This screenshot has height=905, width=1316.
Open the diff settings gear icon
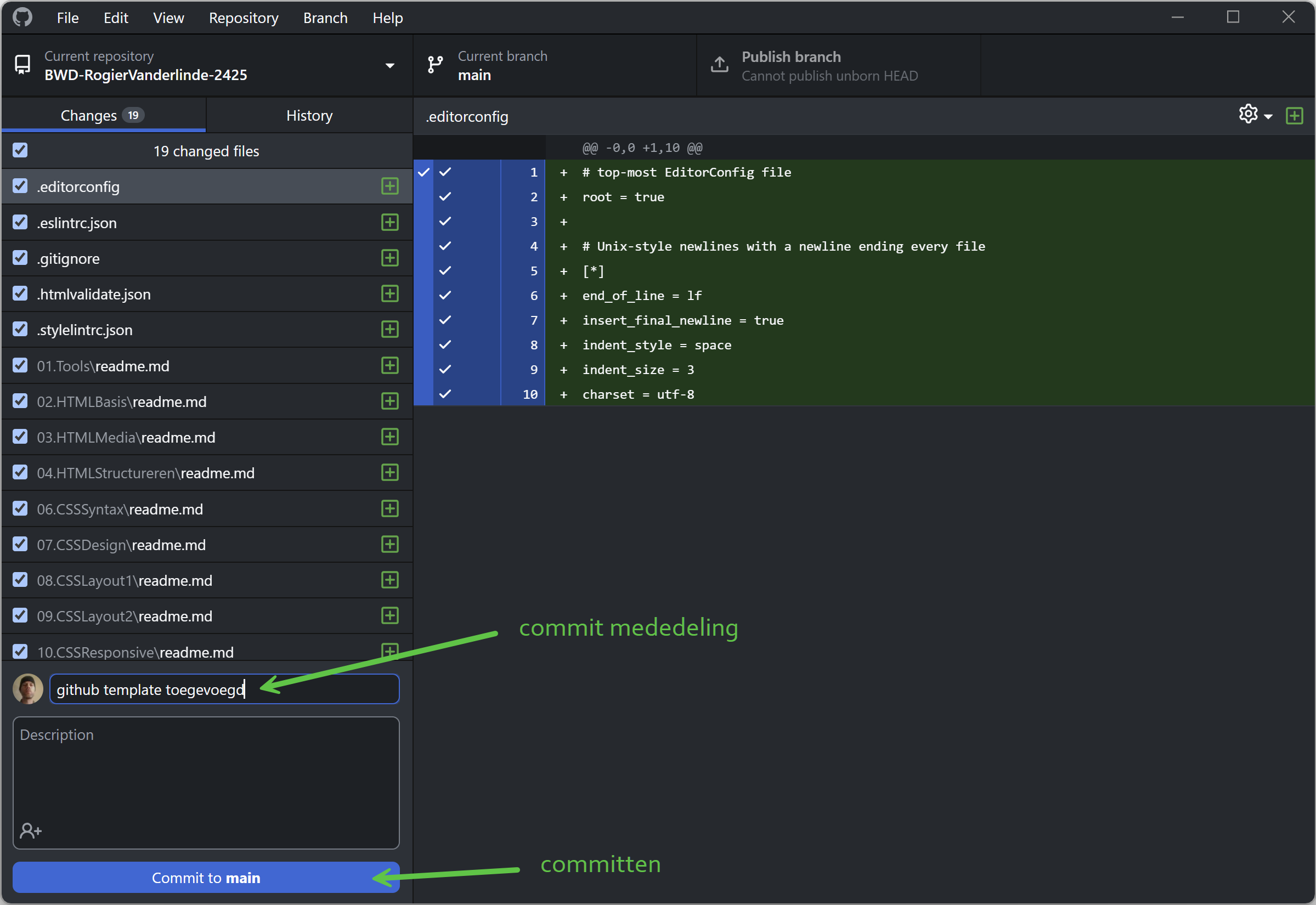pos(1248,115)
